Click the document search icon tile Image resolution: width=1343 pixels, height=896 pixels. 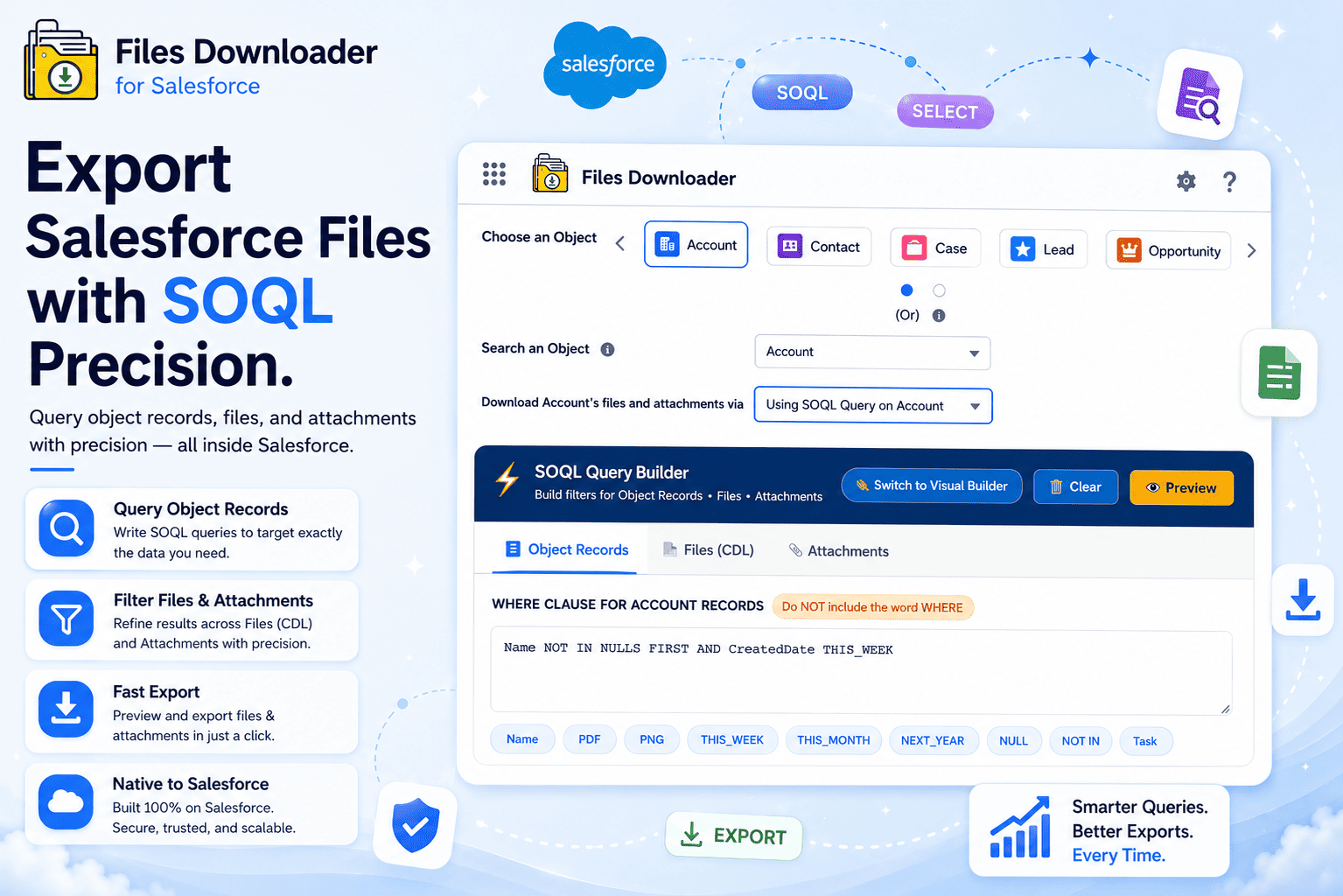coord(1200,94)
